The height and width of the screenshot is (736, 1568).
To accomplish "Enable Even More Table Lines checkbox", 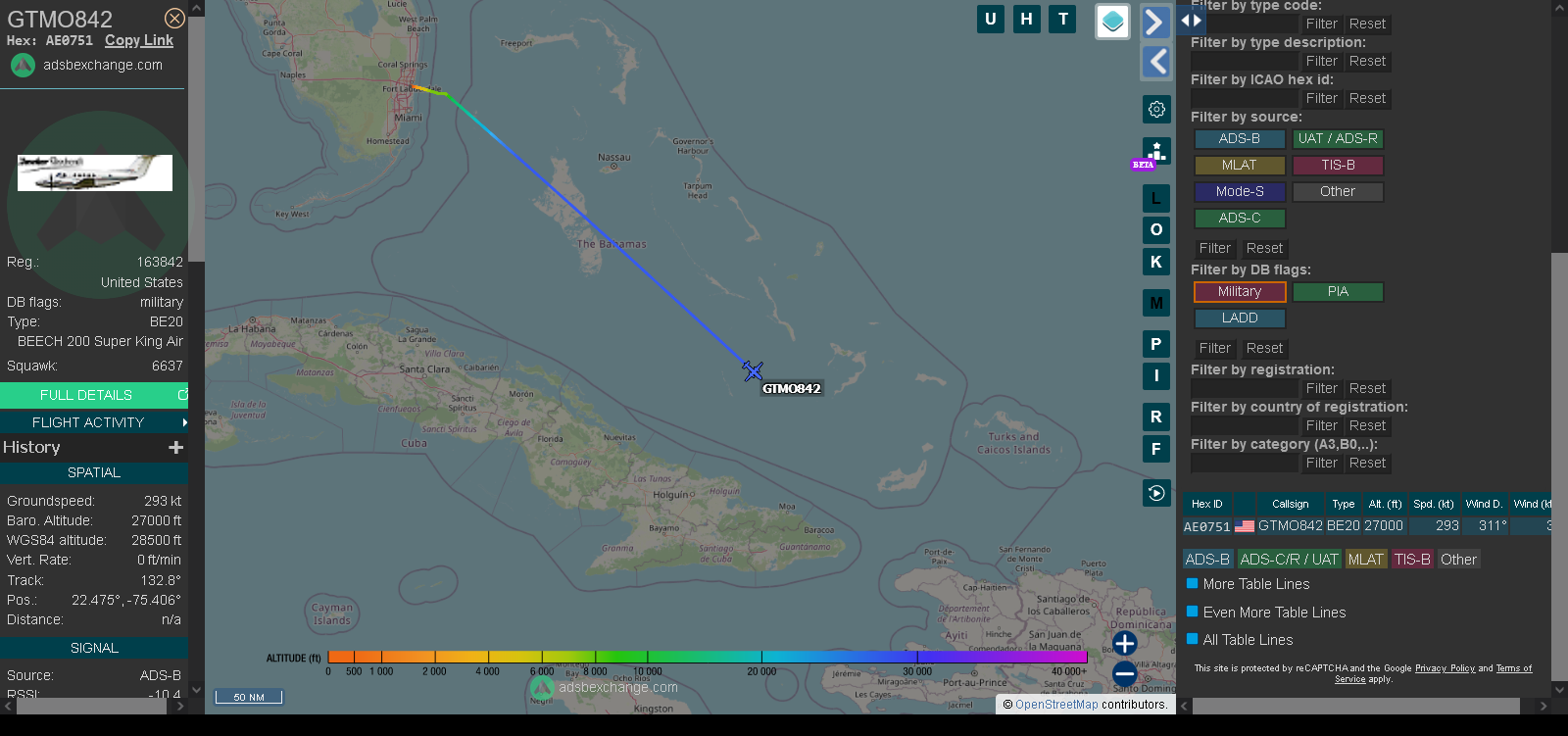I will pyautogui.click(x=1193, y=612).
